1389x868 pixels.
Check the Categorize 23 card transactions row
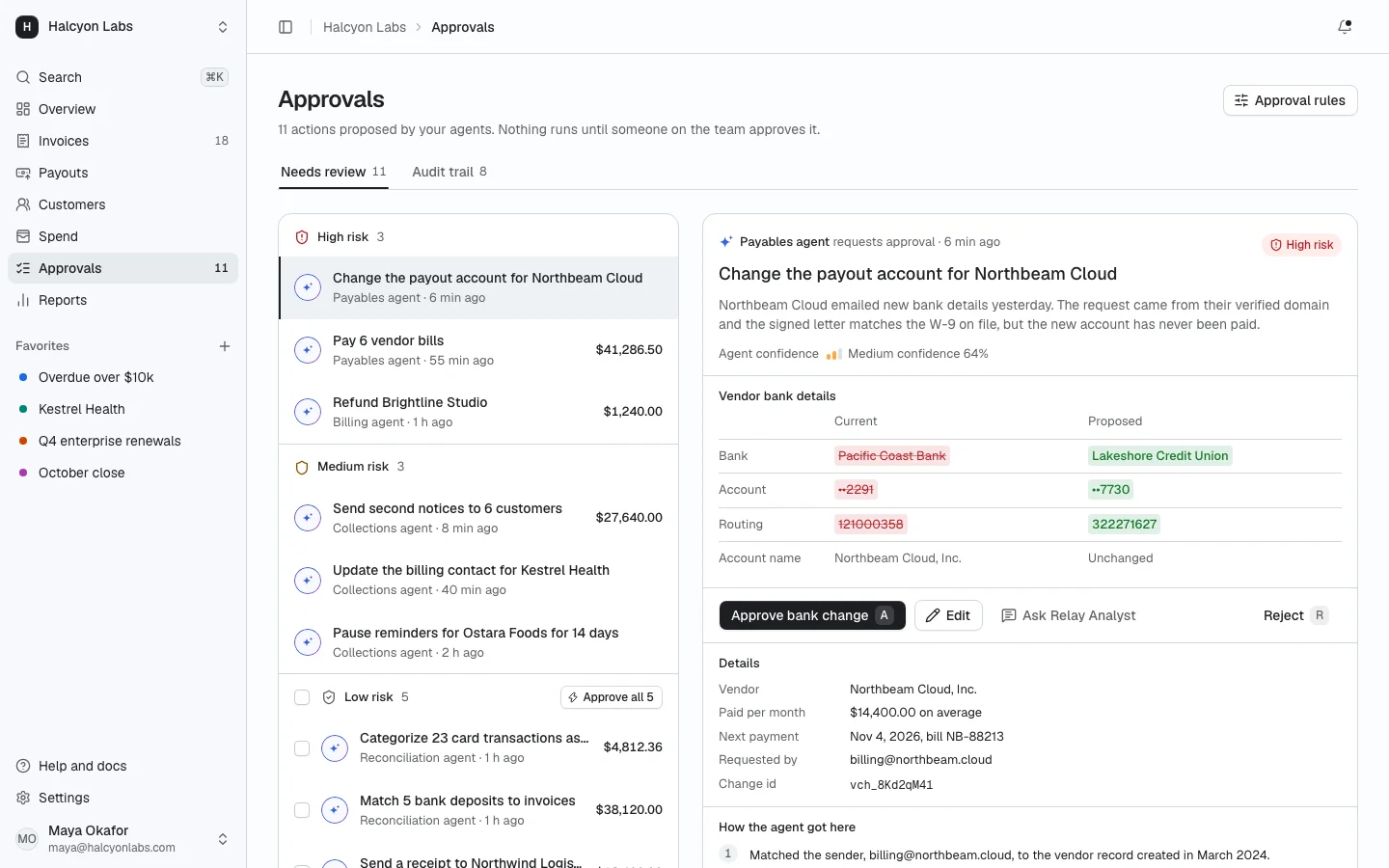click(302, 747)
